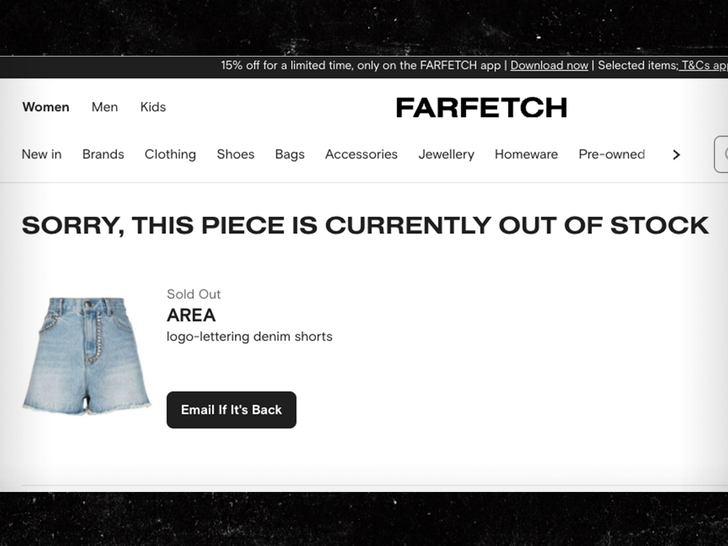Open the Pre-owned category
728x546 pixels.
pyautogui.click(x=612, y=154)
